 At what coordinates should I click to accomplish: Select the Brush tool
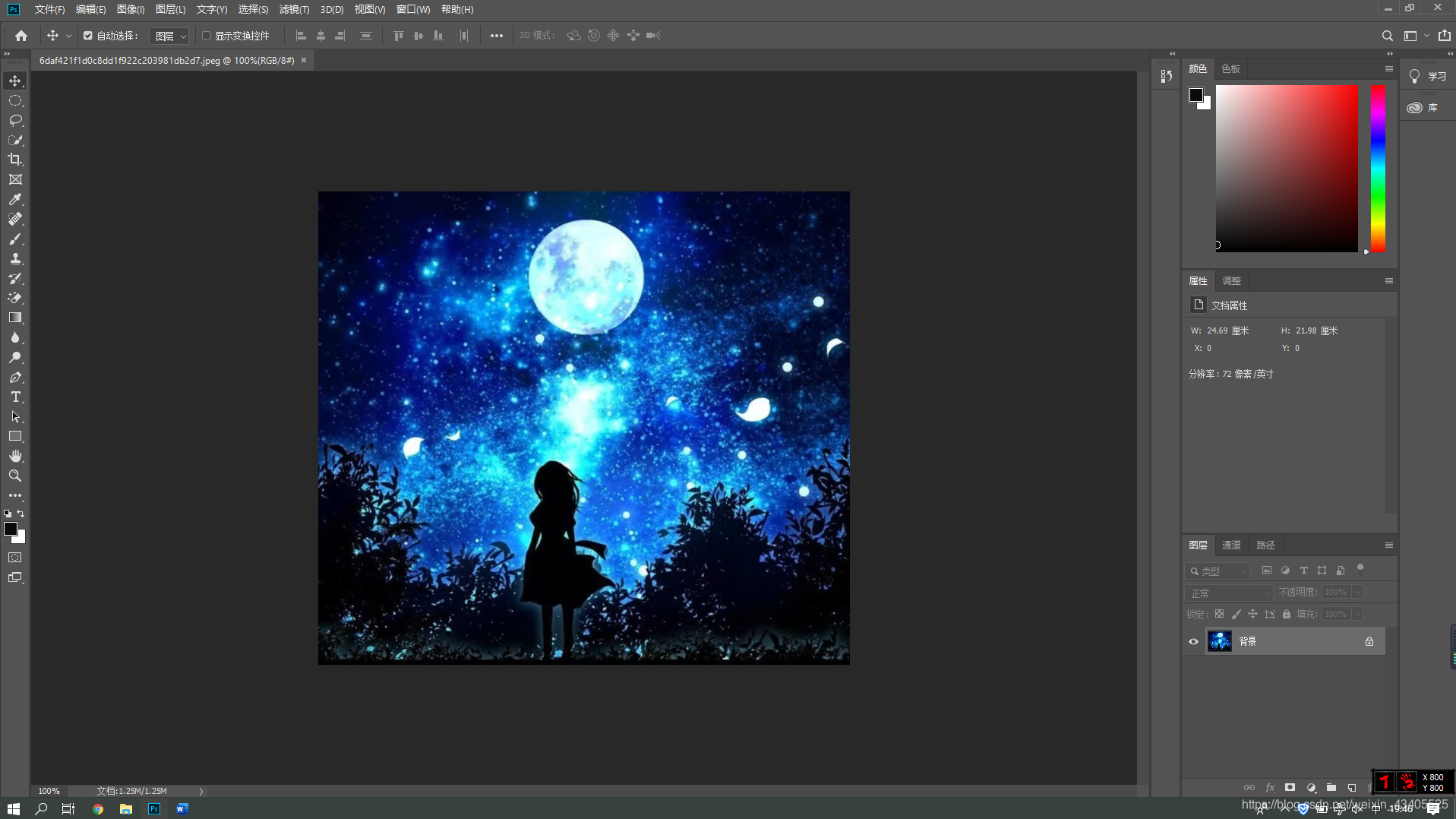[15, 239]
